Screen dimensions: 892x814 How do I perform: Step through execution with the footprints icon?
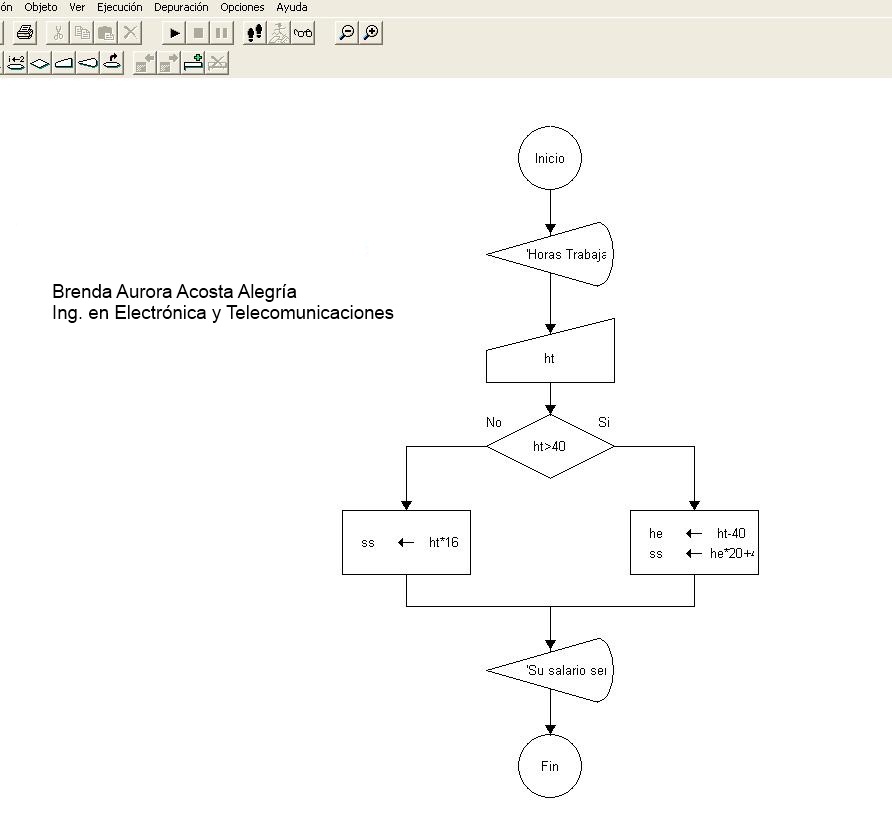(253, 32)
